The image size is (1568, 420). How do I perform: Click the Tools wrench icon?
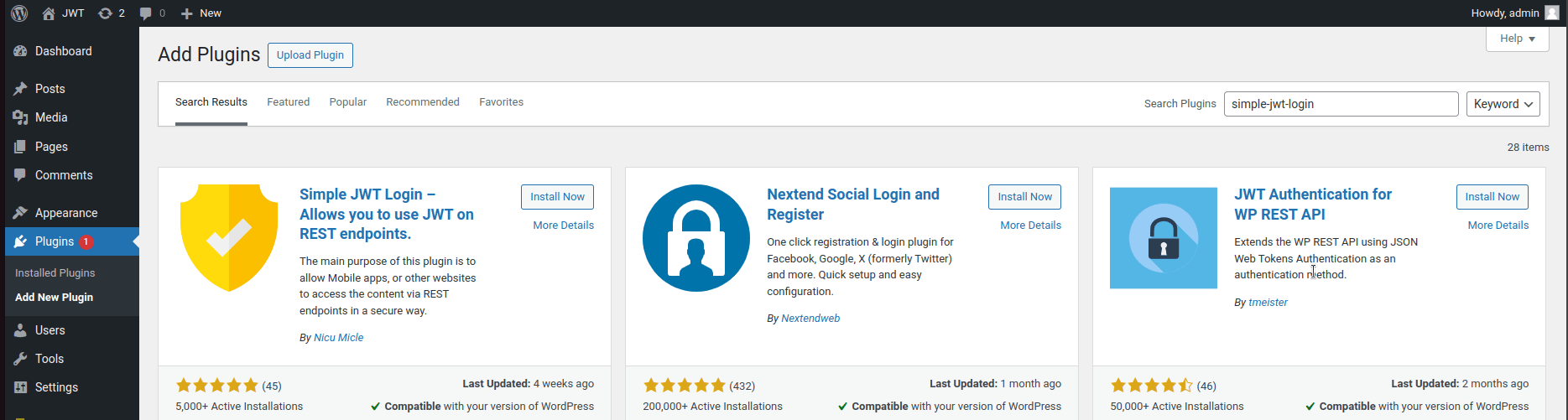(20, 359)
